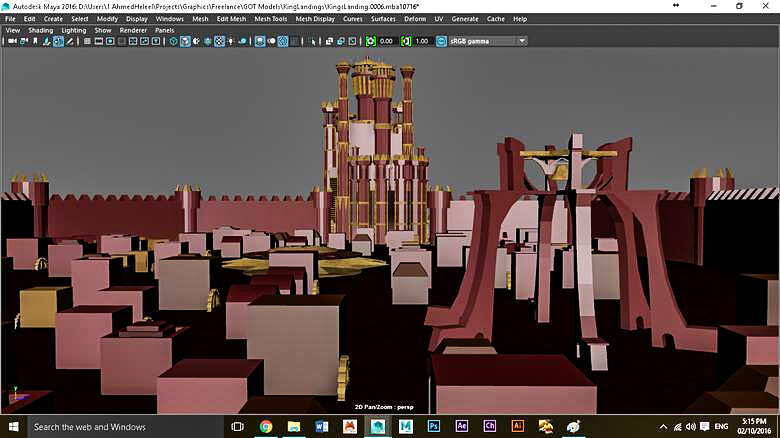Click the Windows Start button
Image resolution: width=780 pixels, height=438 pixels.
coord(13,427)
